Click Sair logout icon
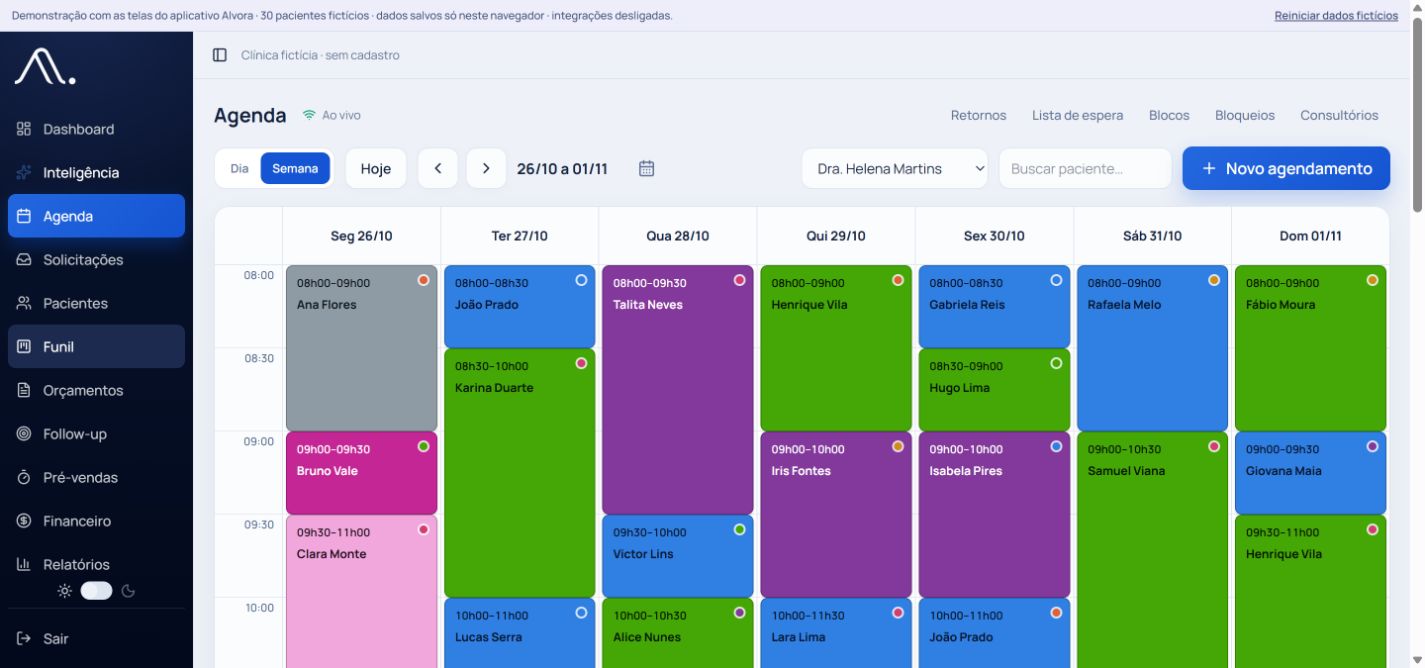The width and height of the screenshot is (1425, 668). pyautogui.click(x=24, y=638)
